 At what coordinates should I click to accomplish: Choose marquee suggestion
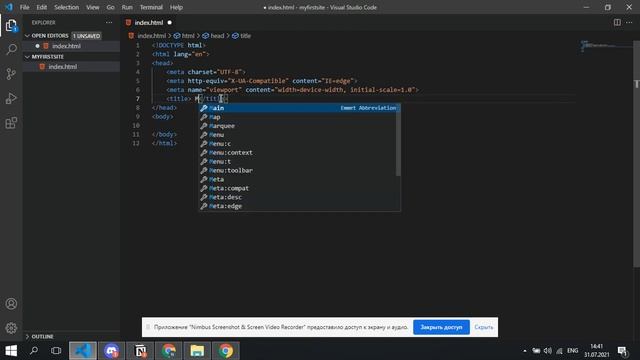pyautogui.click(x=298, y=126)
